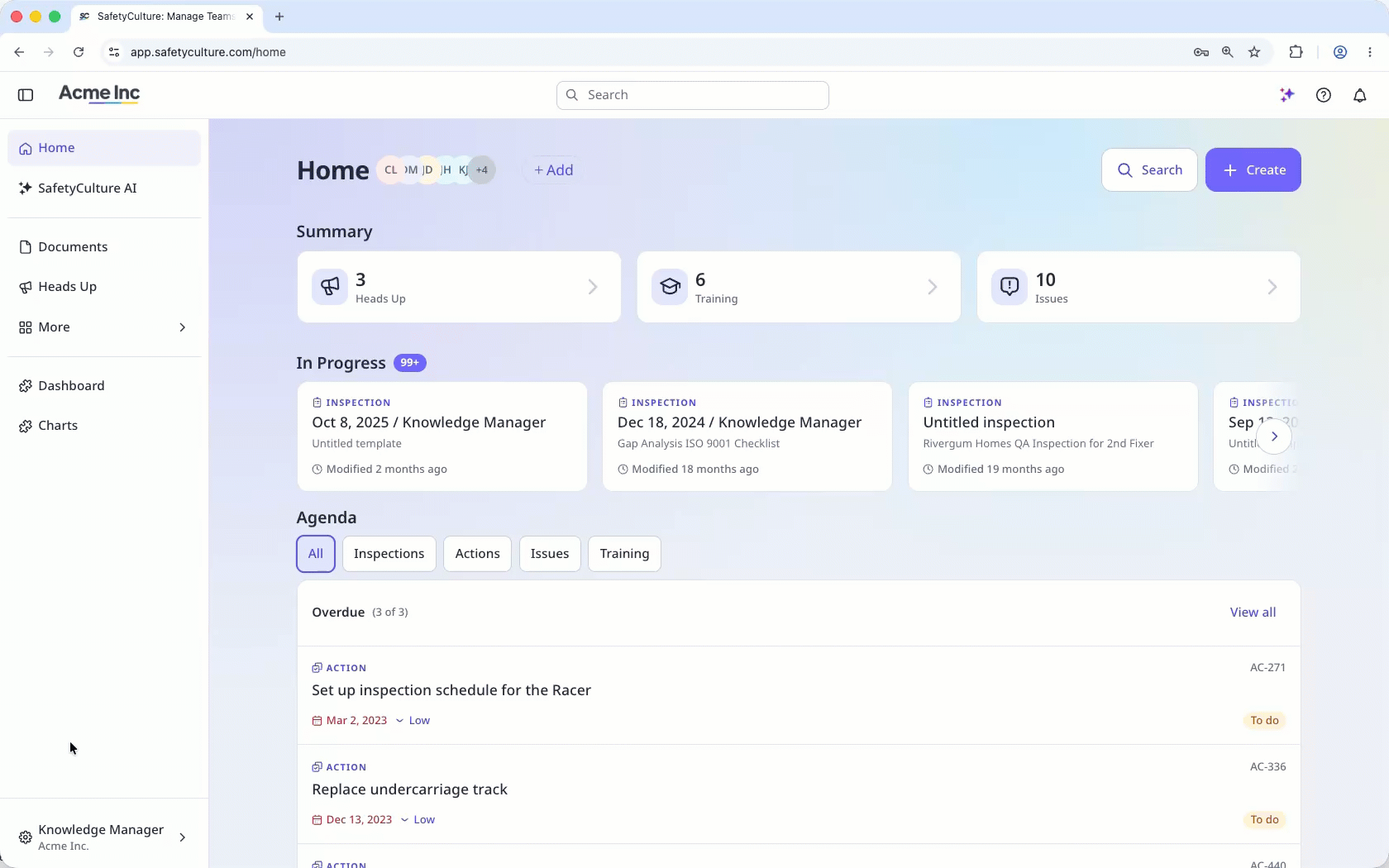Click the AC-336 action ID
Image resolution: width=1389 pixels, height=868 pixels.
1267,767
